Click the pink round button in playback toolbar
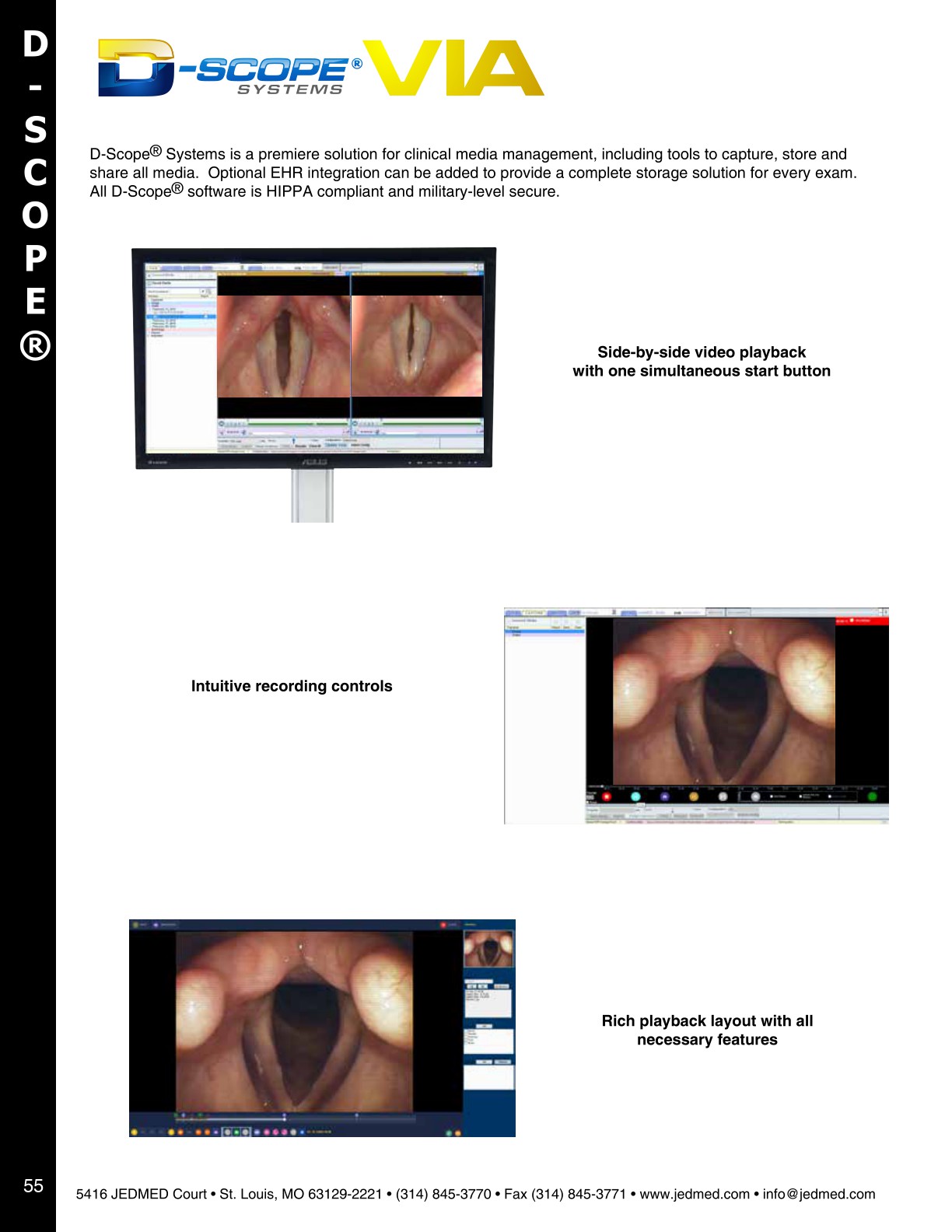Screen dimensions: 952x1232 point(267,1132)
